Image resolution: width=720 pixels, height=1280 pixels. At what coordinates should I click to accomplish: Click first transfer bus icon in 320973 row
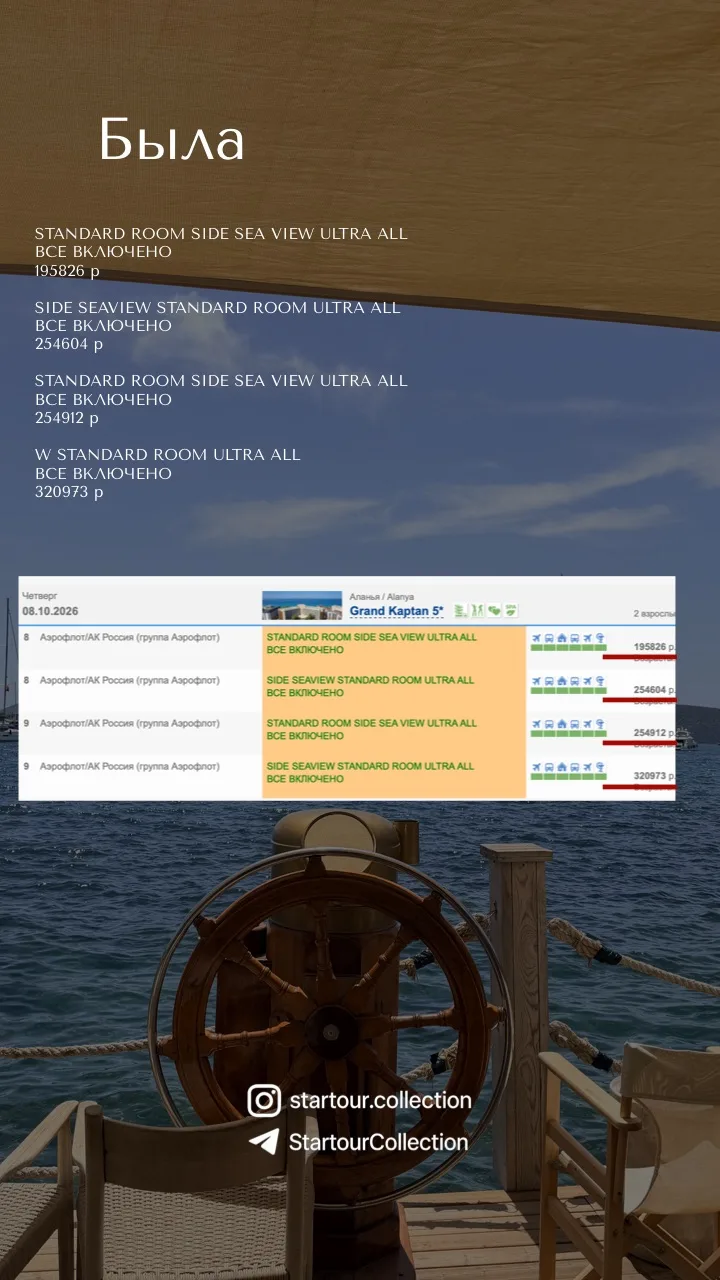click(x=549, y=767)
